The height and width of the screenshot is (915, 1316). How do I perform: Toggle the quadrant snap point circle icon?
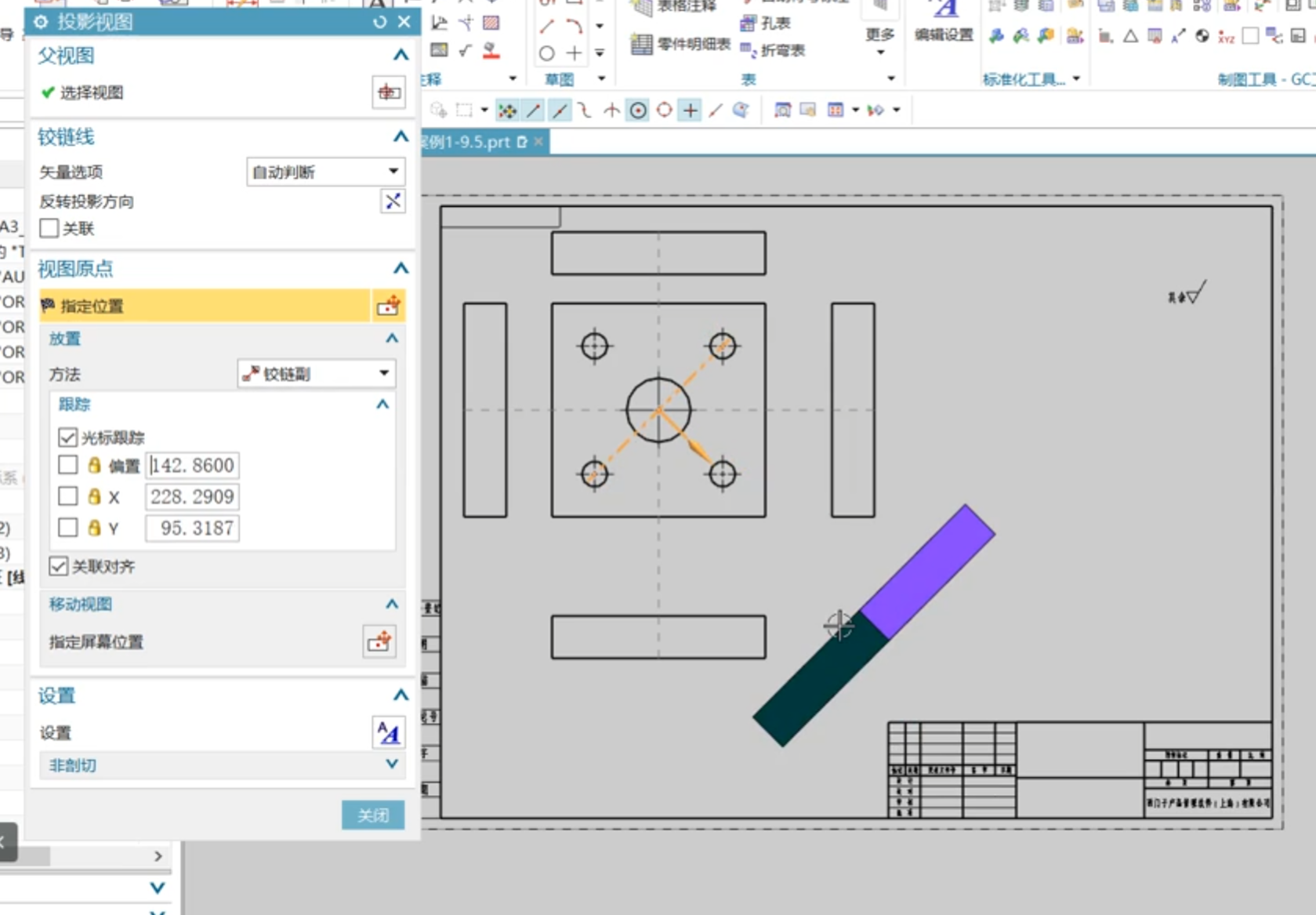pyautogui.click(x=664, y=111)
